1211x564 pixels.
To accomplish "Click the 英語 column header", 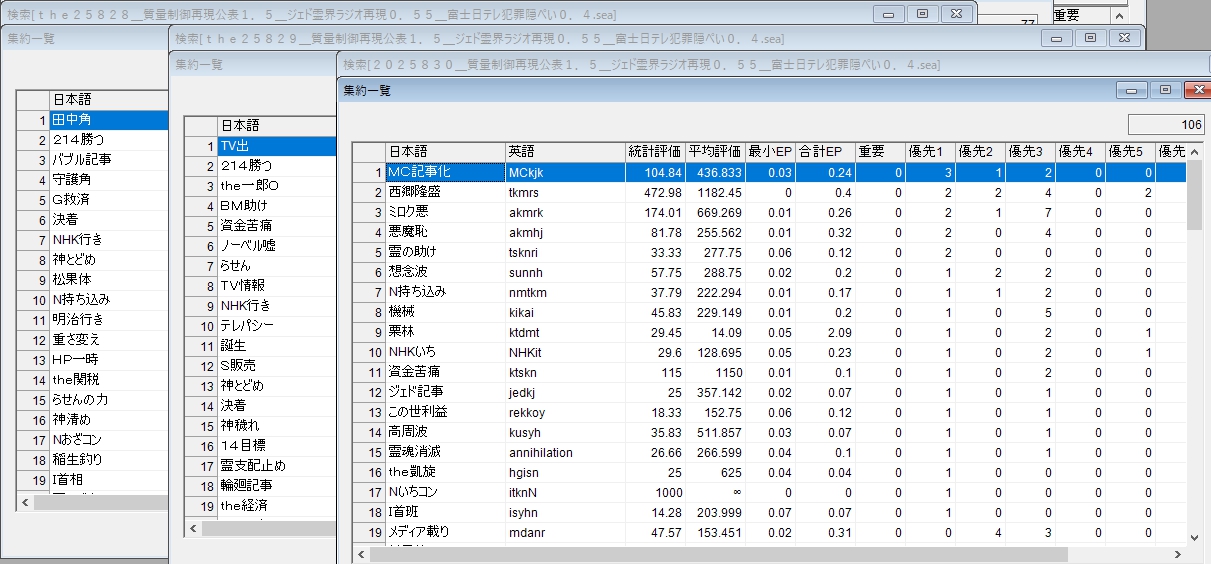I will tap(564, 152).
